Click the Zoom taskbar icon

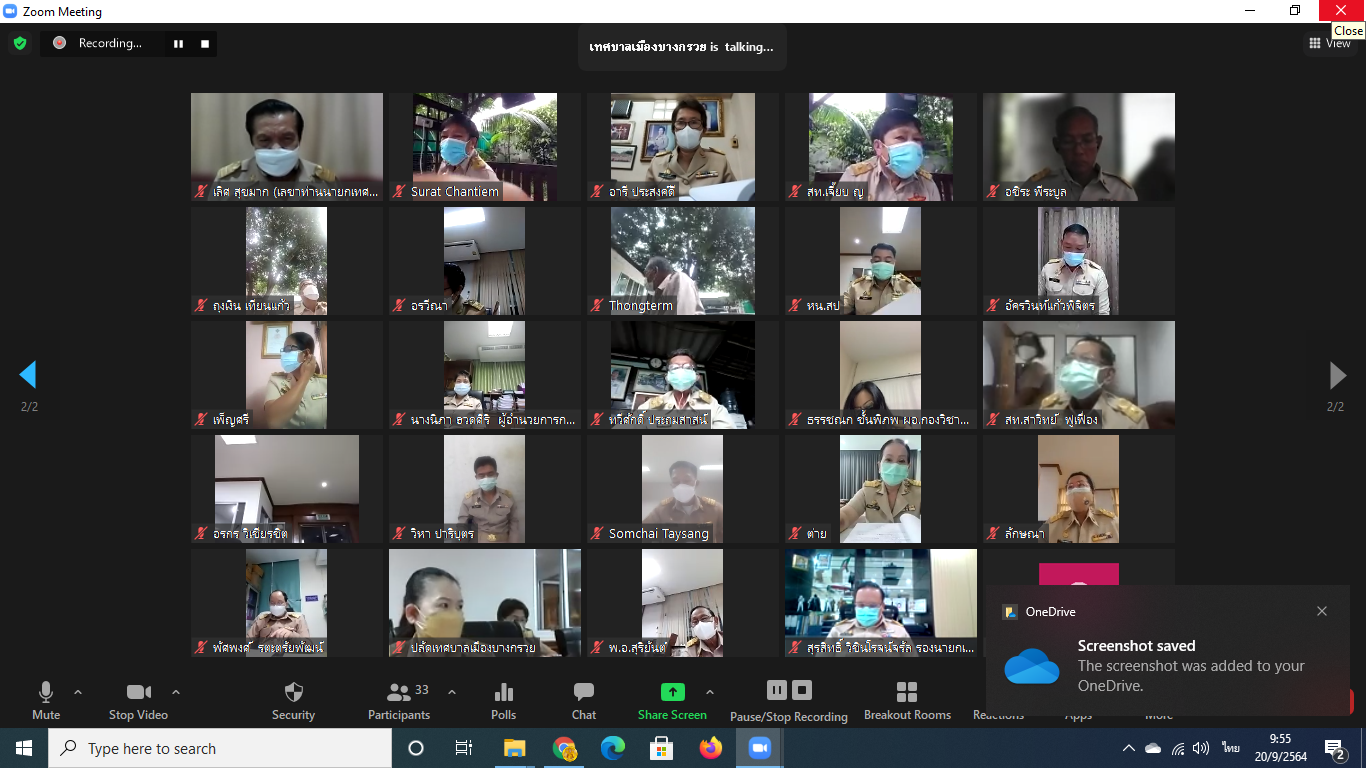(x=759, y=748)
